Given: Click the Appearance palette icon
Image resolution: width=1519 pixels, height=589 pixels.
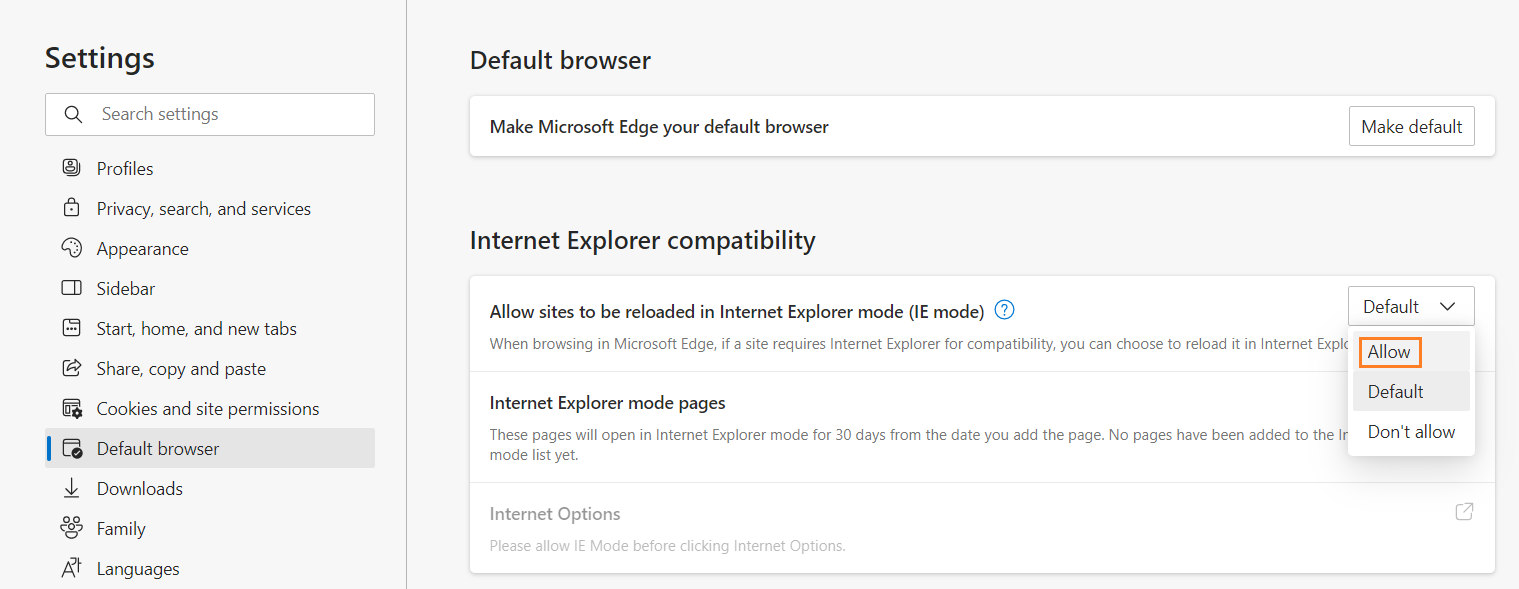Looking at the screenshot, I should pos(71,248).
